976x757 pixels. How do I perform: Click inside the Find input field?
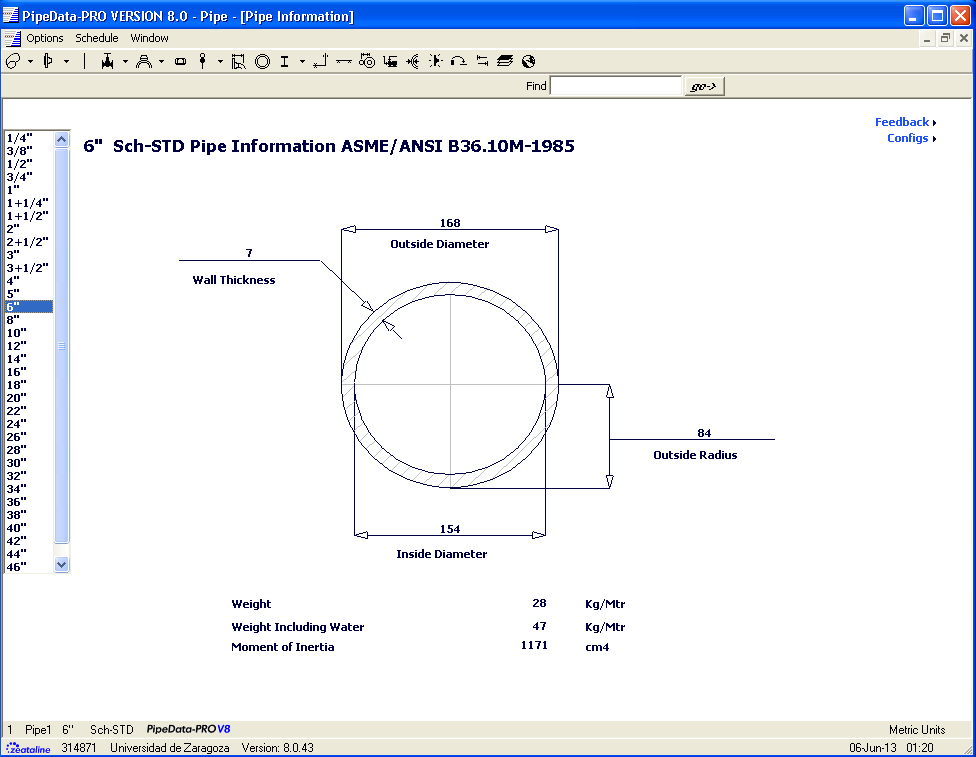tap(616, 85)
